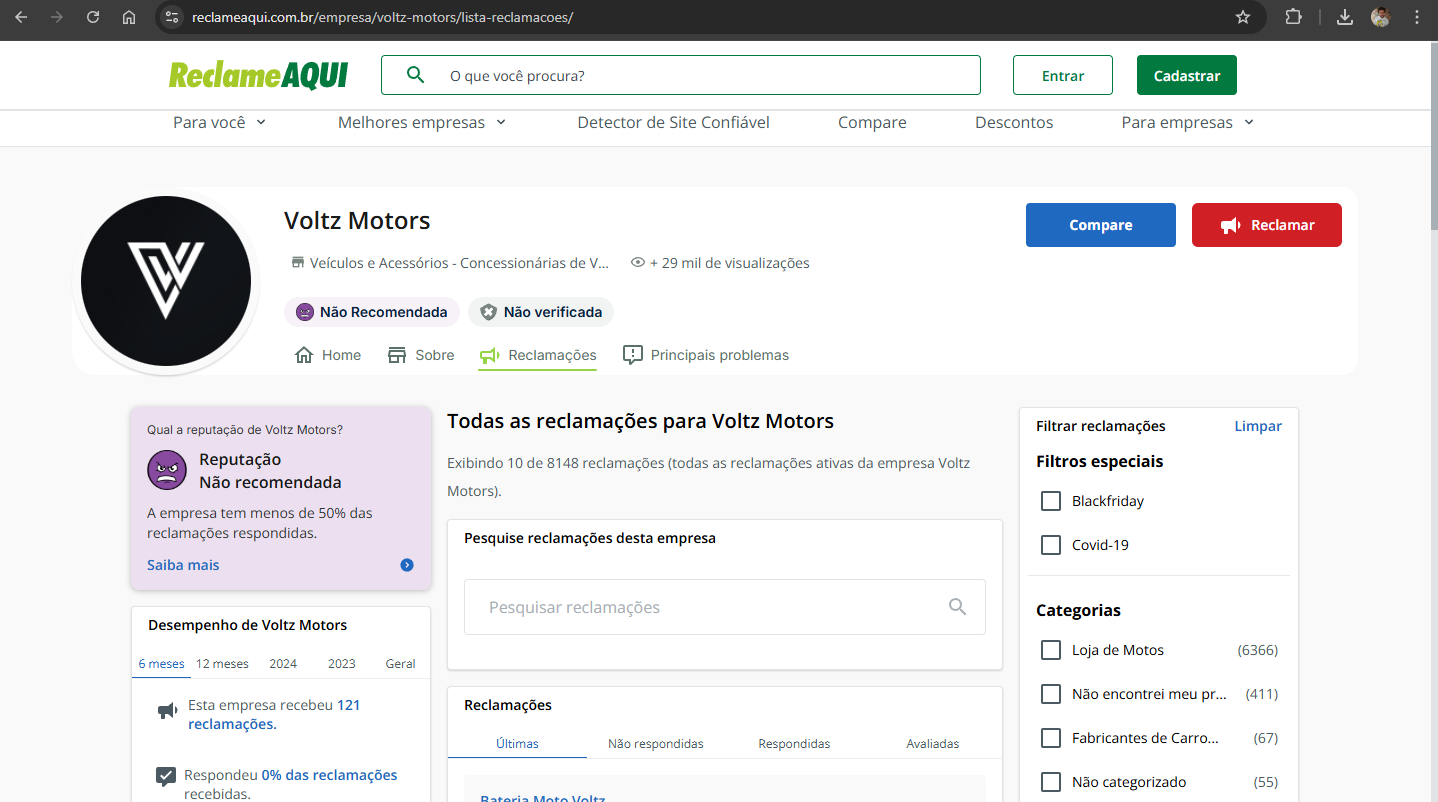
Task: Click the Não Recomendada badge
Action: pos(372,312)
